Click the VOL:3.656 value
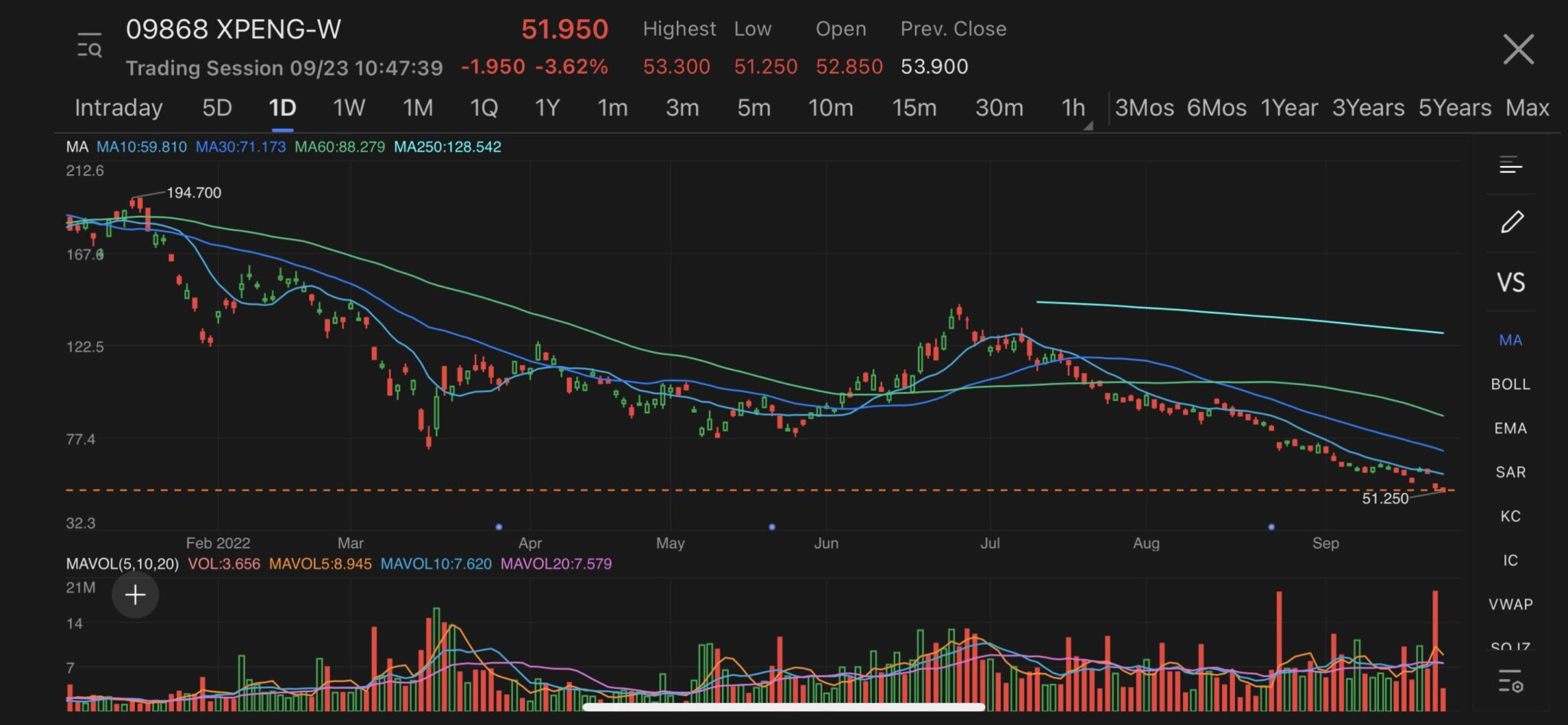Image resolution: width=1568 pixels, height=725 pixels. (x=224, y=564)
